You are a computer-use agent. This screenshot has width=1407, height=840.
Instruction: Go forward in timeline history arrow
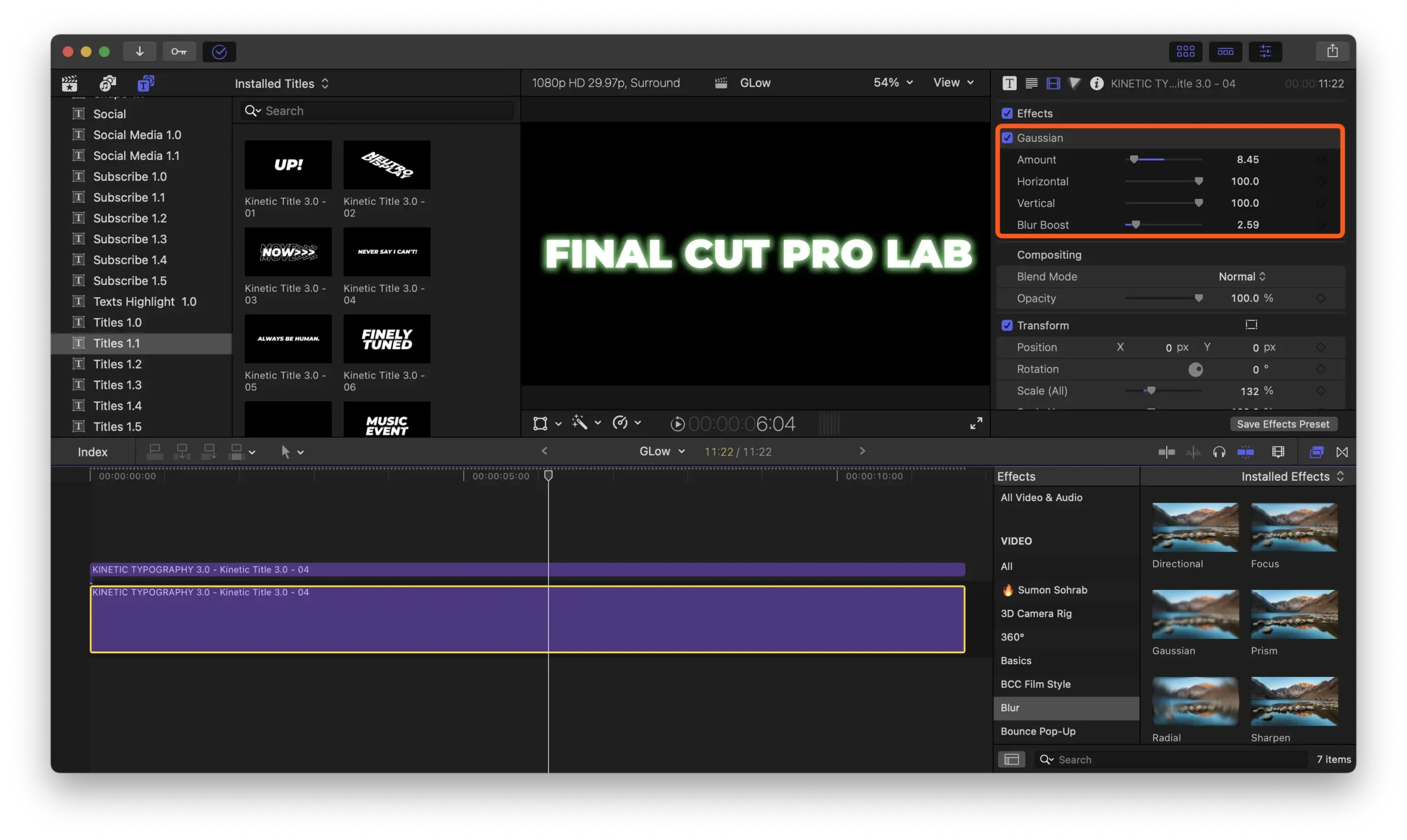[862, 451]
